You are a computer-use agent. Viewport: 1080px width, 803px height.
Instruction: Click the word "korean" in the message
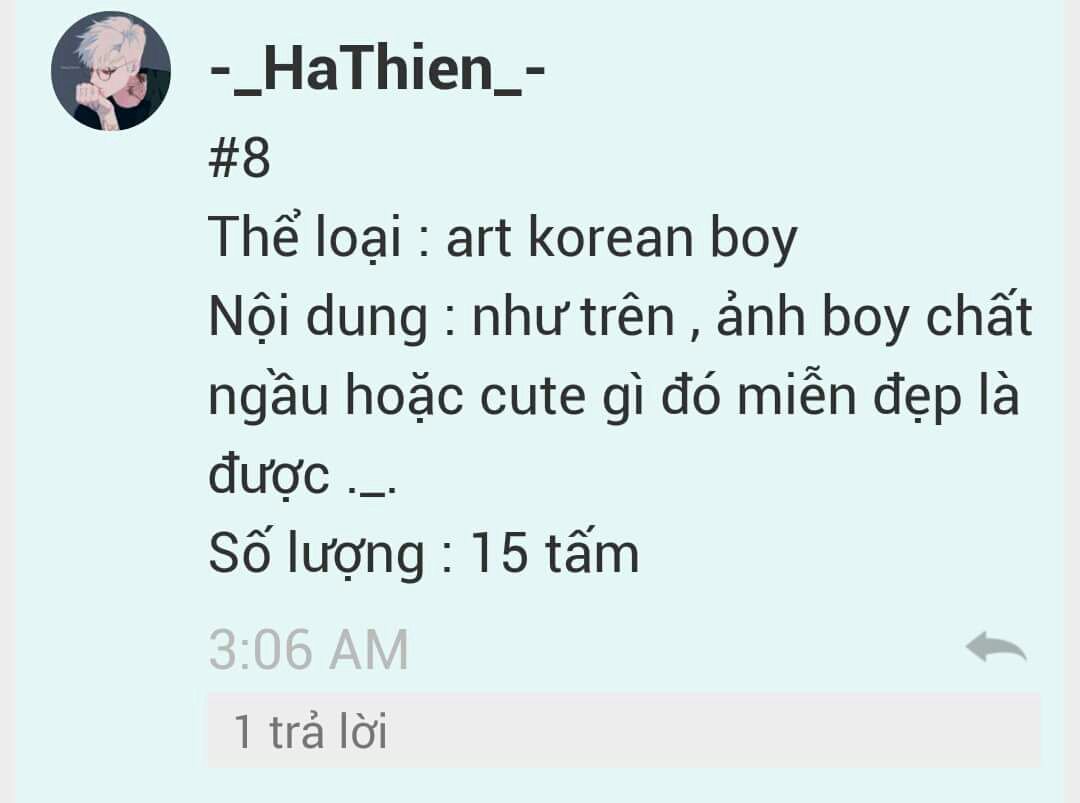pos(610,238)
